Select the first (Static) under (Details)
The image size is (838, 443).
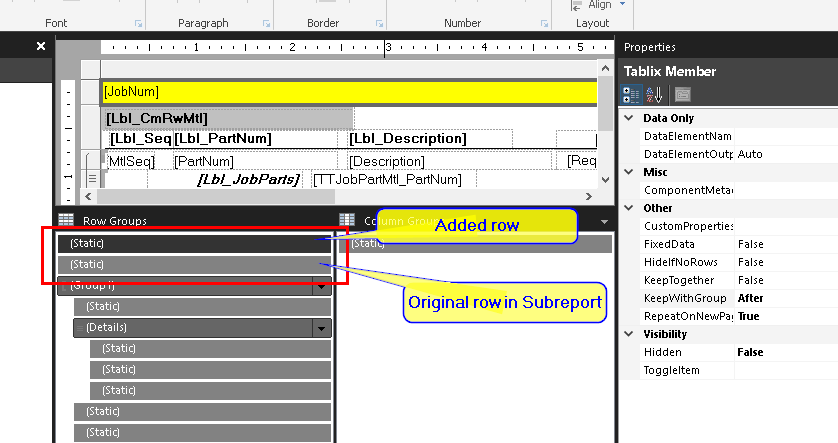210,348
